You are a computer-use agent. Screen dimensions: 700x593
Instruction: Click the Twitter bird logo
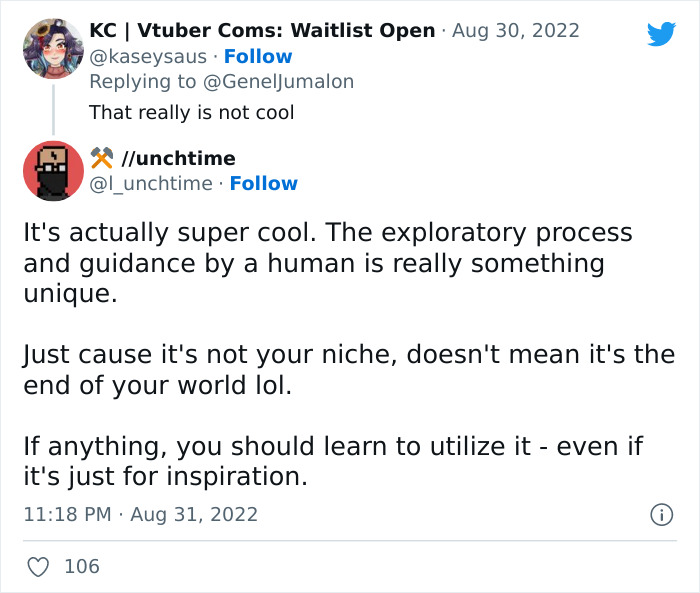[x=661, y=34]
